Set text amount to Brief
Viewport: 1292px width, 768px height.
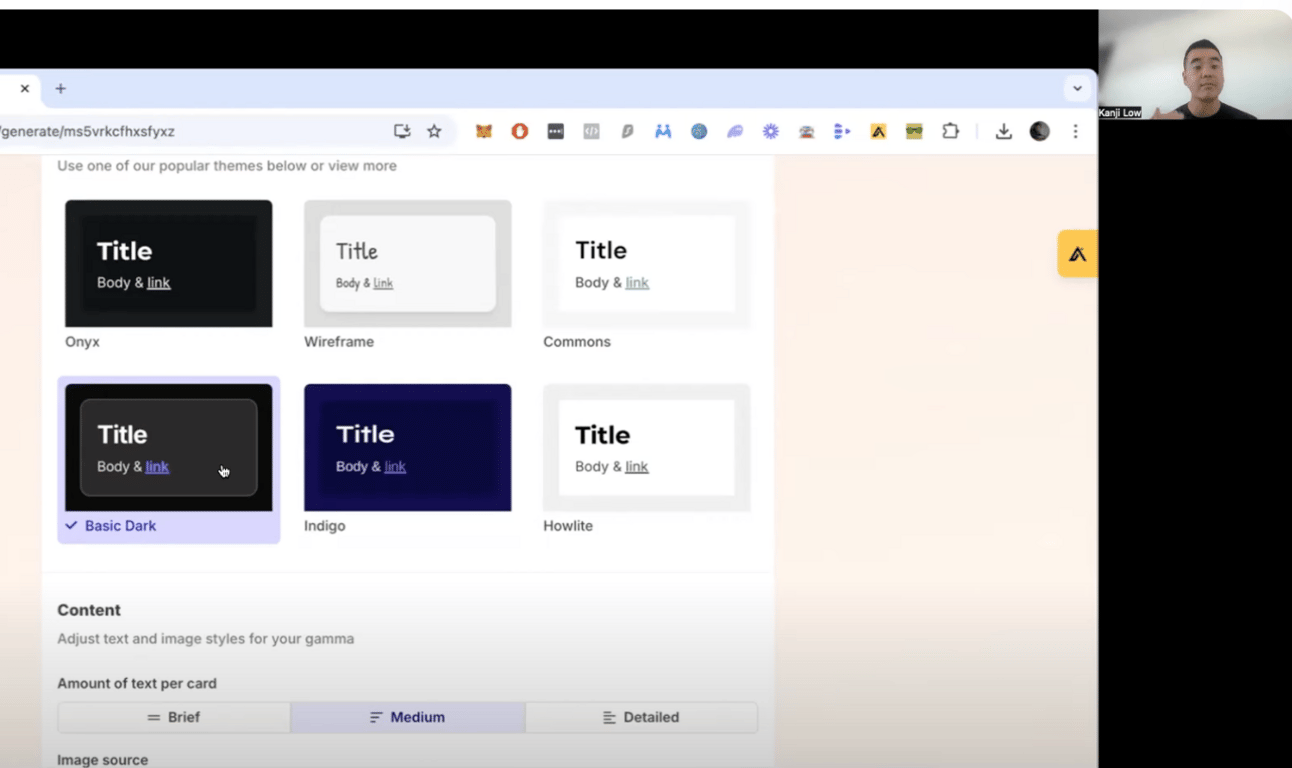coord(174,717)
